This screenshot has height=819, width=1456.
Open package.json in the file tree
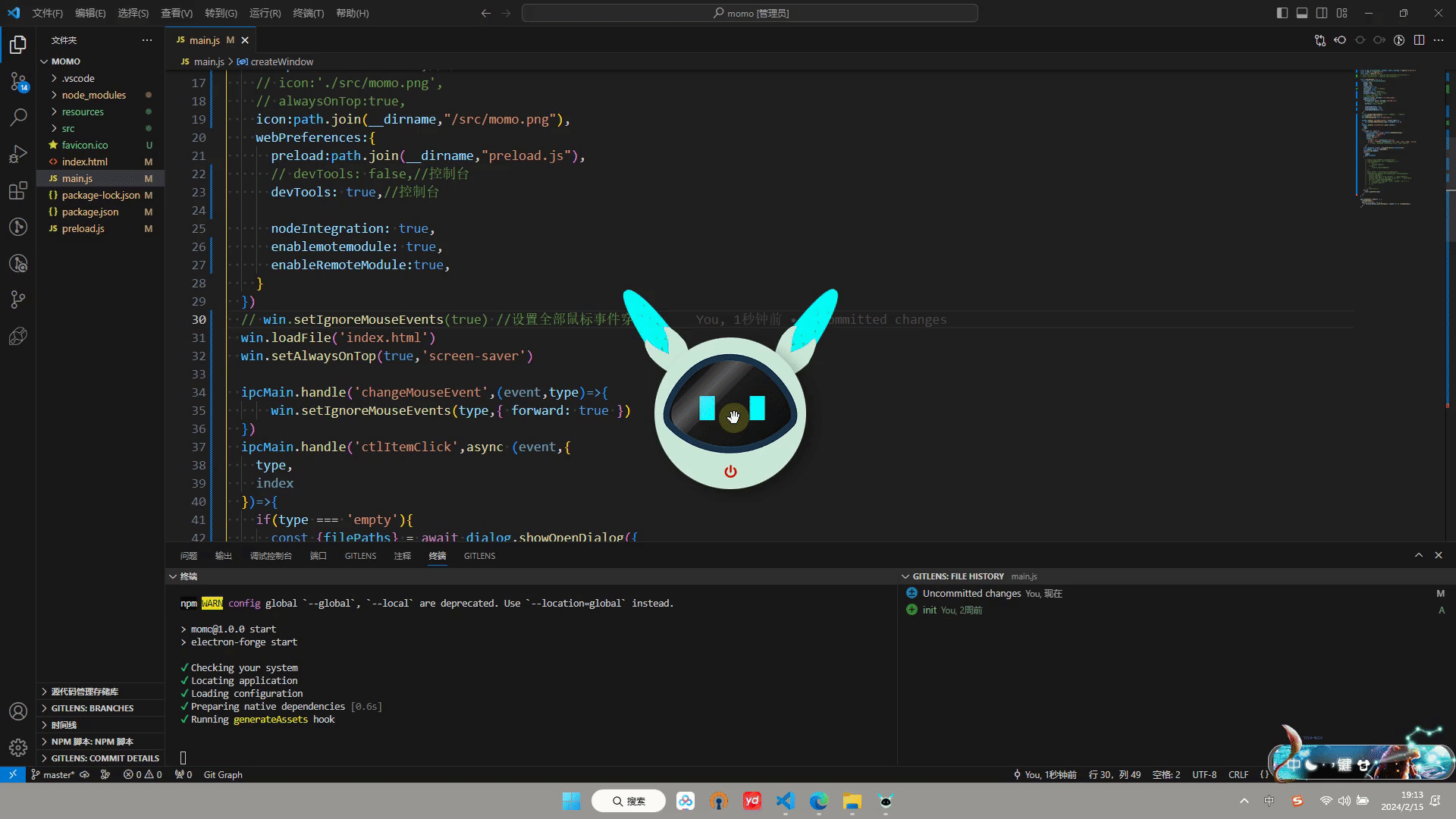pyautogui.click(x=101, y=212)
